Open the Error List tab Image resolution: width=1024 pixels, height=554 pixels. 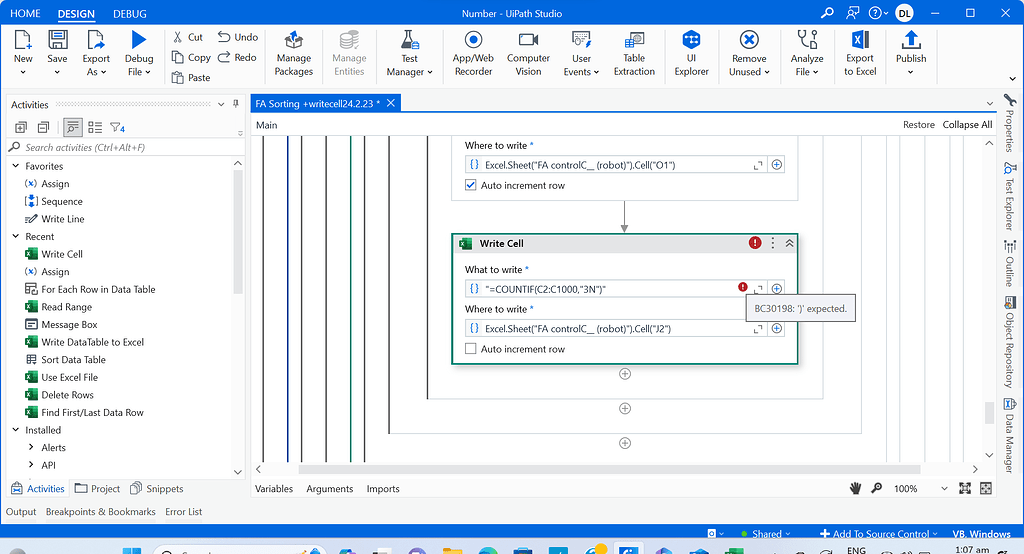pyautogui.click(x=184, y=512)
